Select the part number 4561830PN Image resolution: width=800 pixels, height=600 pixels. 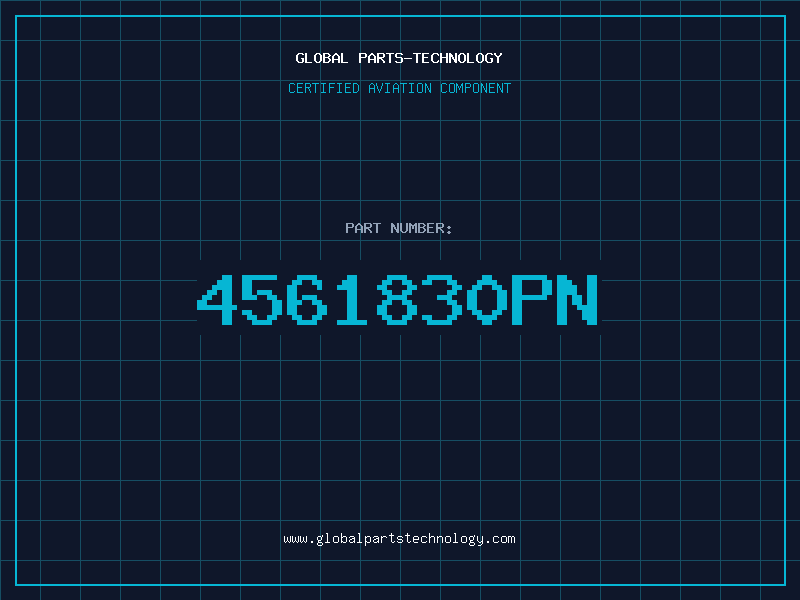(x=397, y=299)
